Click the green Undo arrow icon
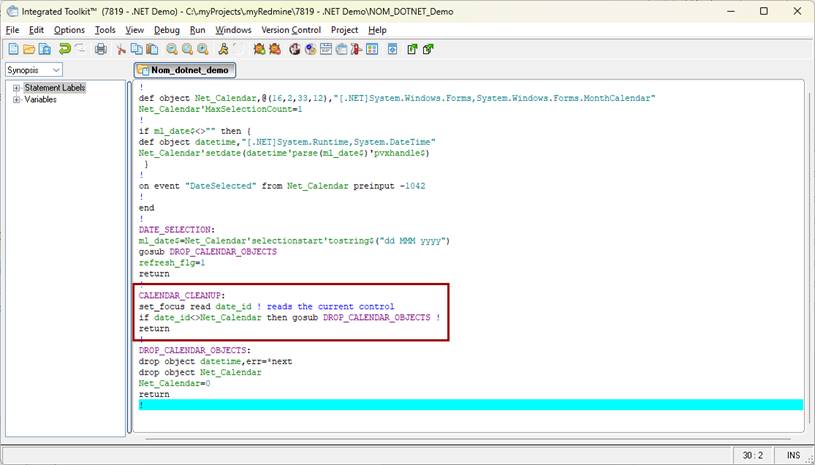 (x=65, y=49)
